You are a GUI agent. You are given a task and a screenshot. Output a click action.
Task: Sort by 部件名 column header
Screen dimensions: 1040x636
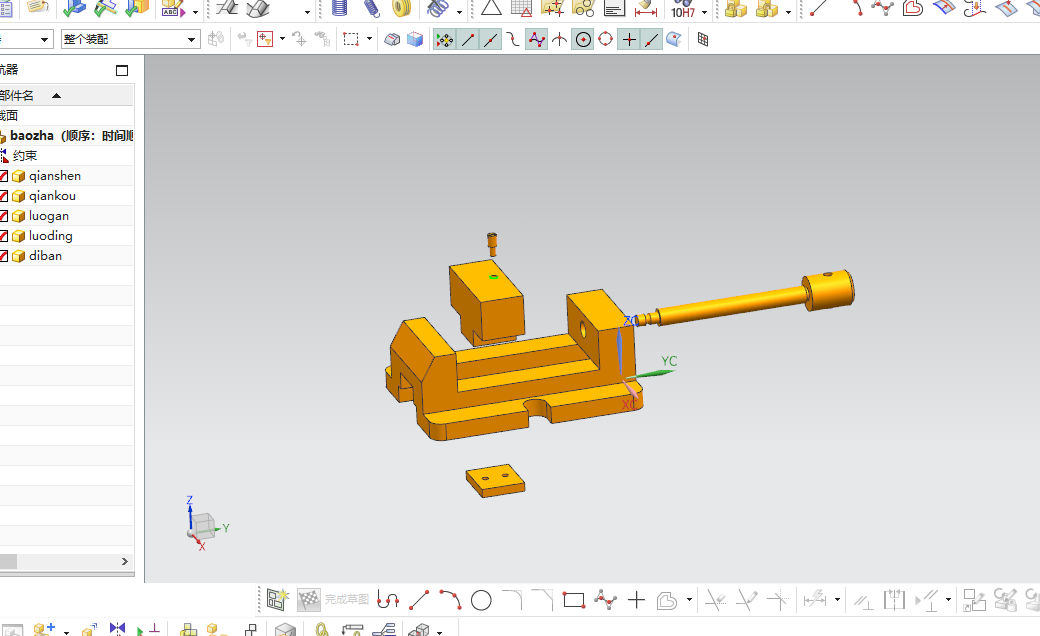[66, 95]
